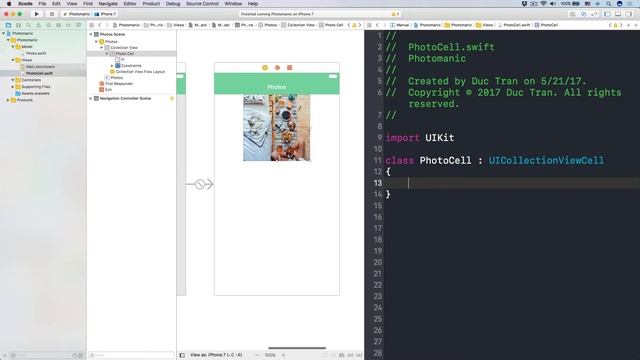This screenshot has width=640, height=360.
Task: Click the yellow view controller icon above the scene
Action: click(265, 68)
